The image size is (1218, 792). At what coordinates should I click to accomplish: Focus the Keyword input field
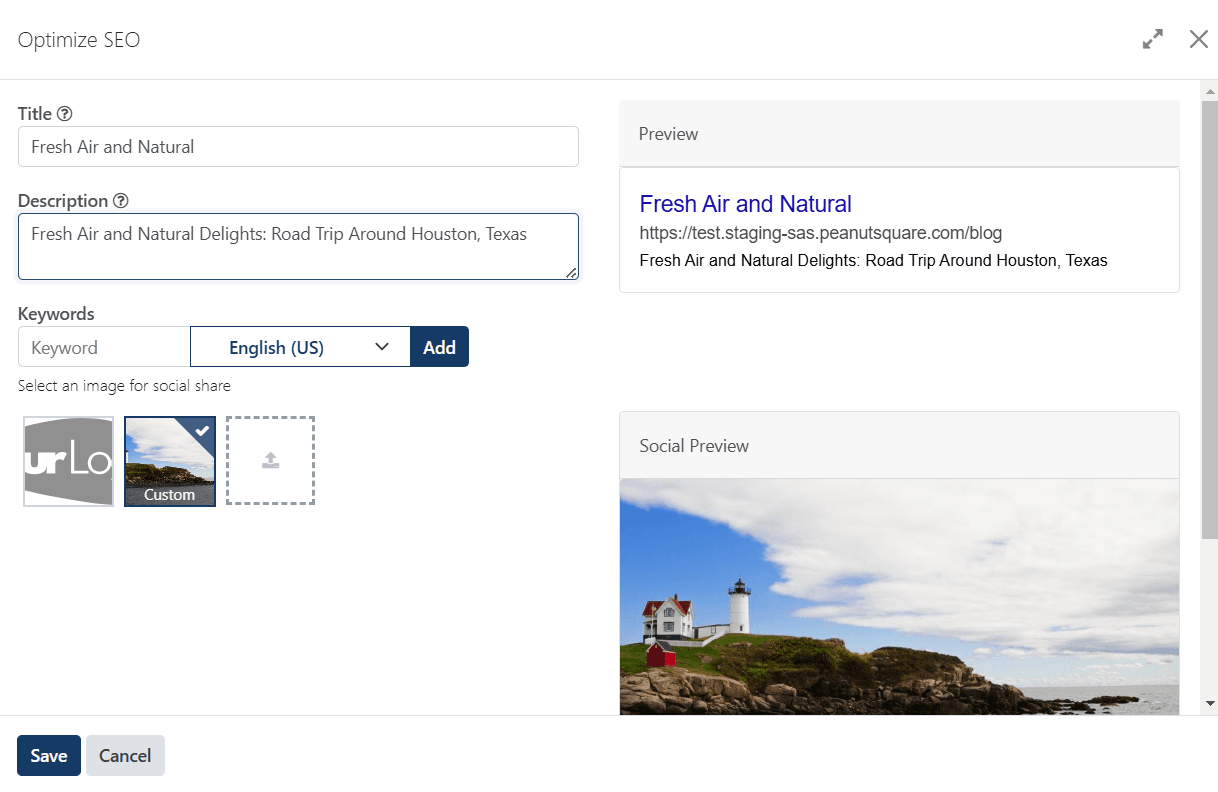pyautogui.click(x=104, y=347)
